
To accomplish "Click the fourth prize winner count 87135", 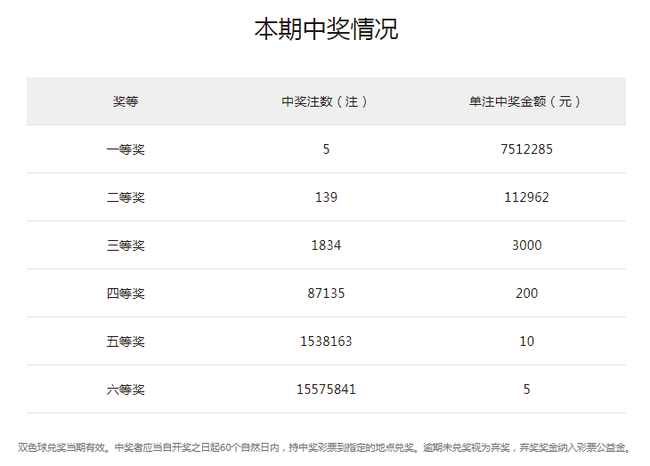I will click(326, 294).
